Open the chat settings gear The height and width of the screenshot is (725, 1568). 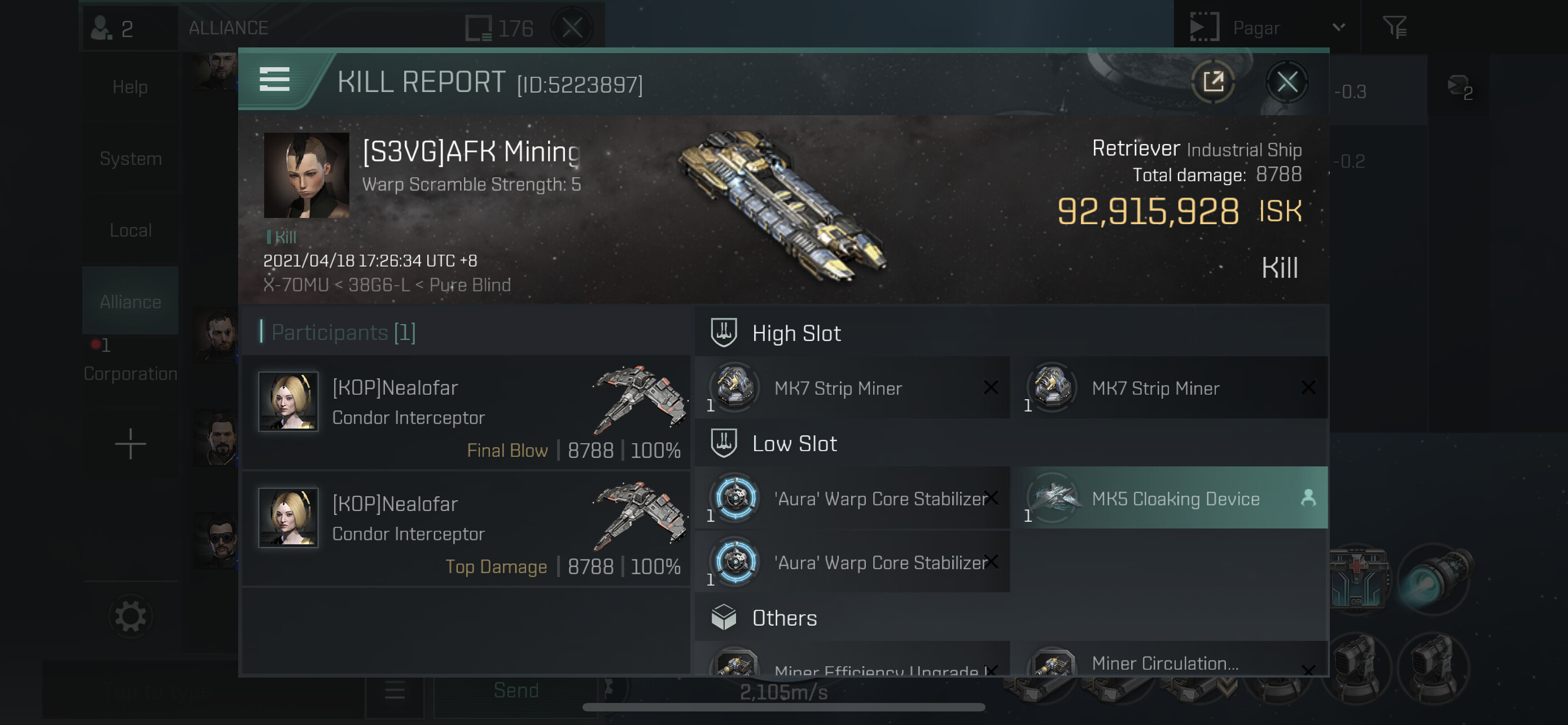pyautogui.click(x=130, y=617)
